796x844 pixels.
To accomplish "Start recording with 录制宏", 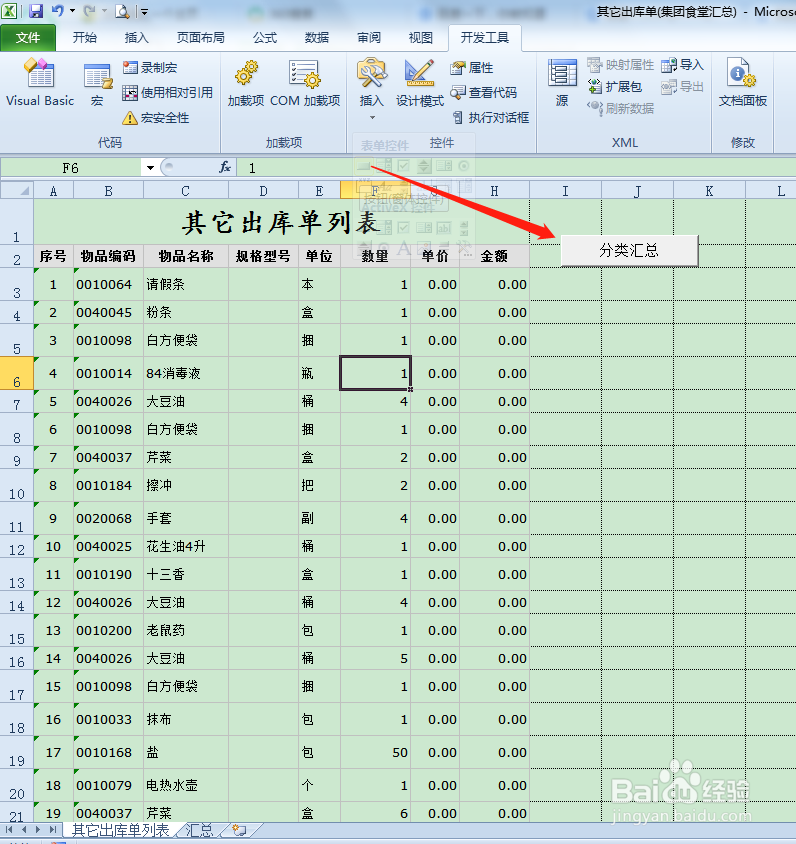I will pyautogui.click(x=150, y=68).
